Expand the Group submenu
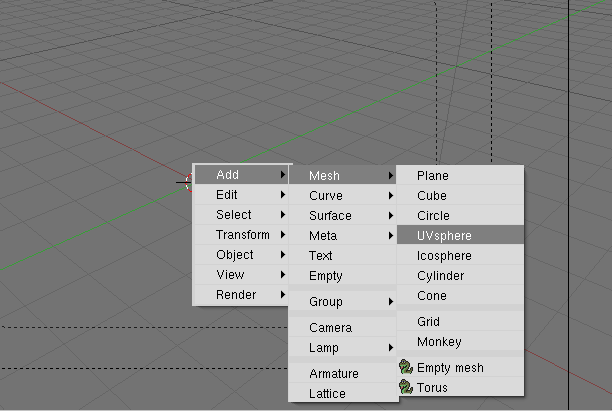The width and height of the screenshot is (612, 411). pyautogui.click(x=342, y=301)
